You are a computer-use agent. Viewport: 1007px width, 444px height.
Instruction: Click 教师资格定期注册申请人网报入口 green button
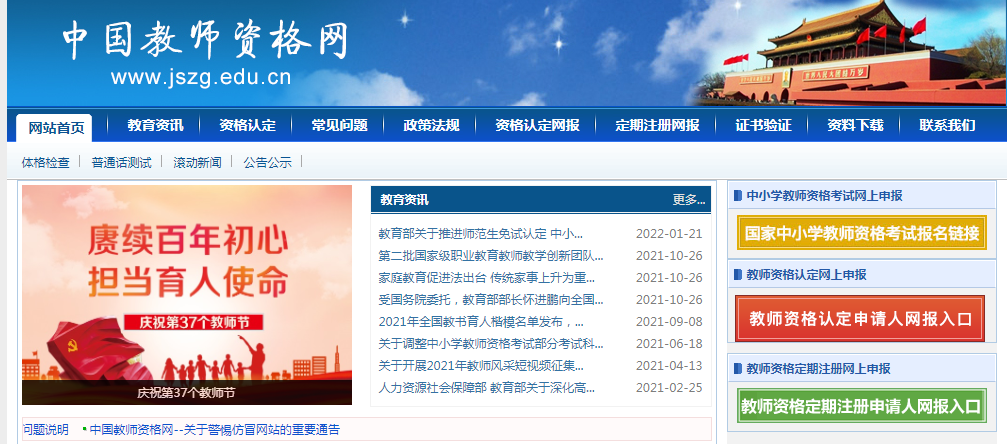[861, 405]
